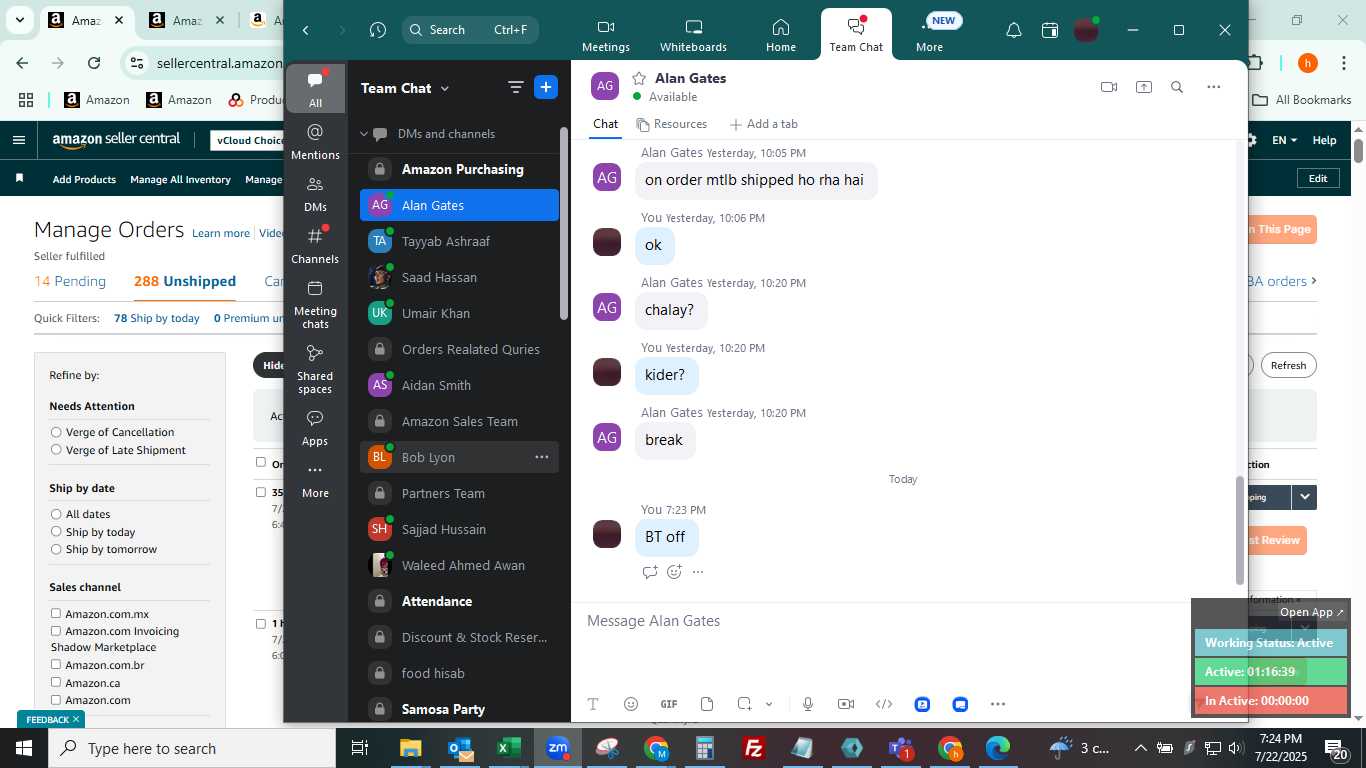This screenshot has width=1366, height=768.
Task: Select Verge of Late Shipment option
Action: pyautogui.click(x=56, y=450)
